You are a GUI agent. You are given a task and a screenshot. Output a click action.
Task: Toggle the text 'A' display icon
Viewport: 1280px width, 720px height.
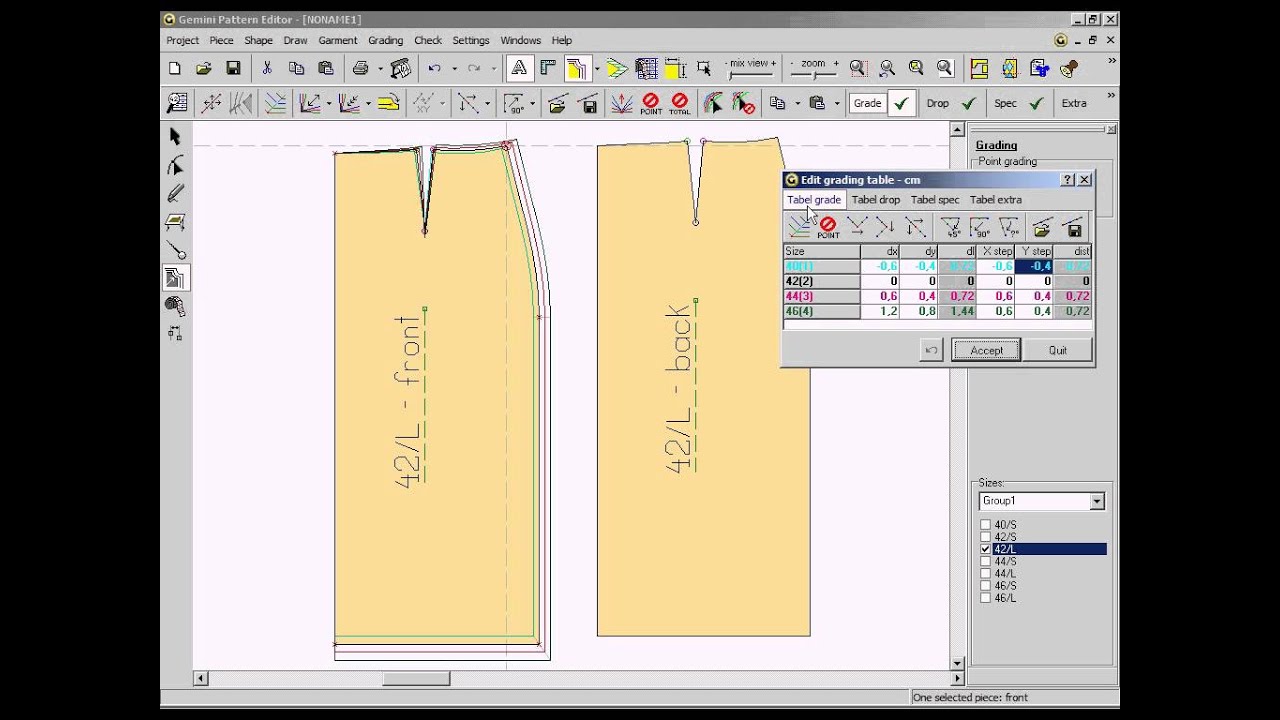pos(518,68)
